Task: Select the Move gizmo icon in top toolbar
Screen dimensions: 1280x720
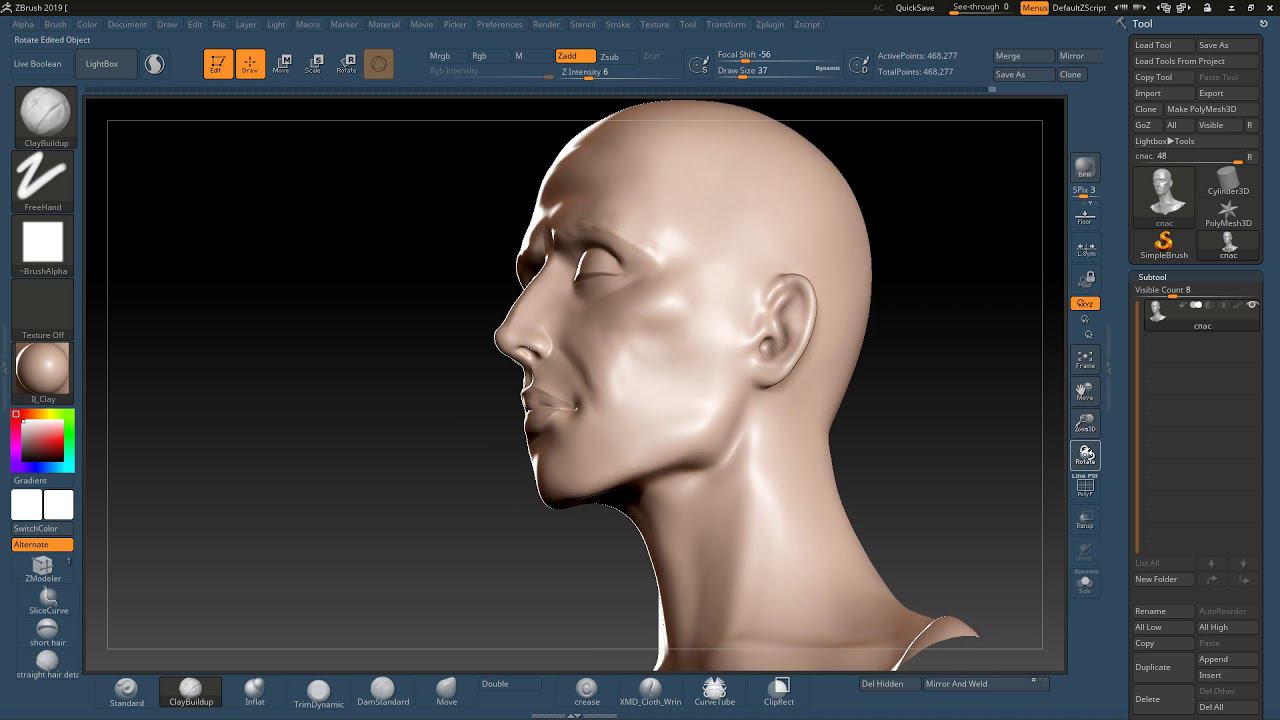Action: pos(281,64)
